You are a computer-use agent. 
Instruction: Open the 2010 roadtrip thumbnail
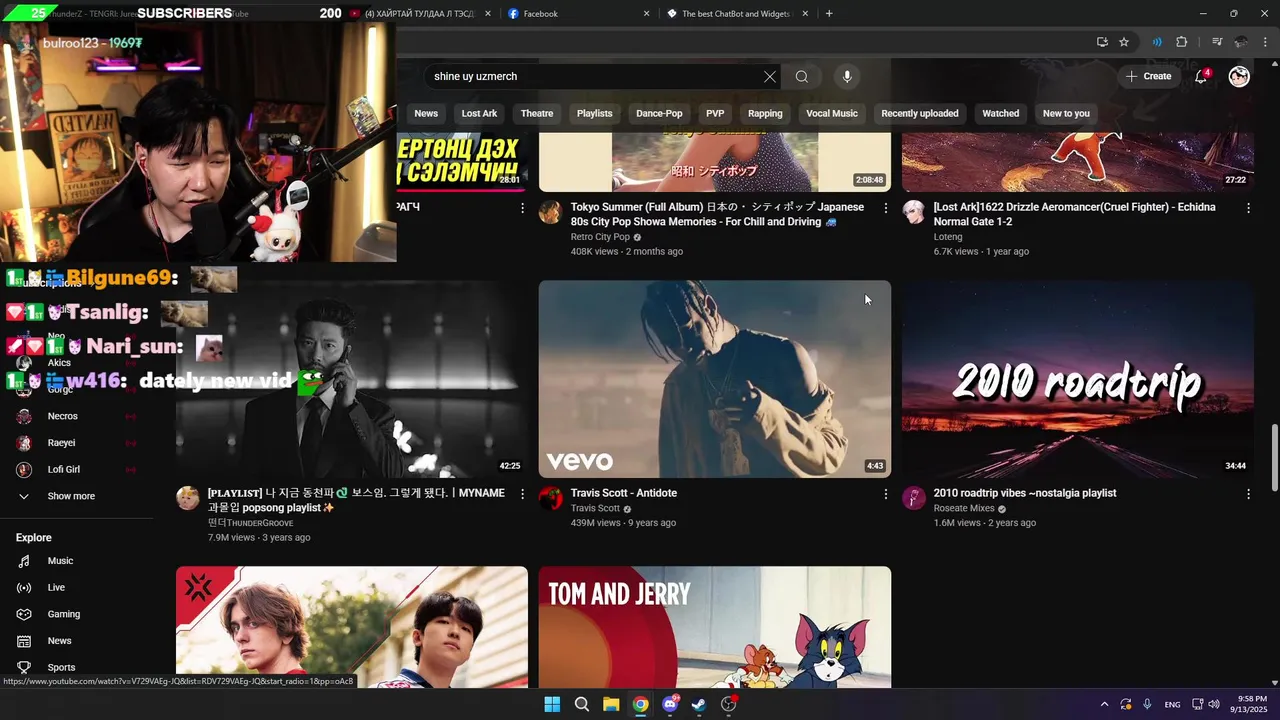[x=1077, y=379]
